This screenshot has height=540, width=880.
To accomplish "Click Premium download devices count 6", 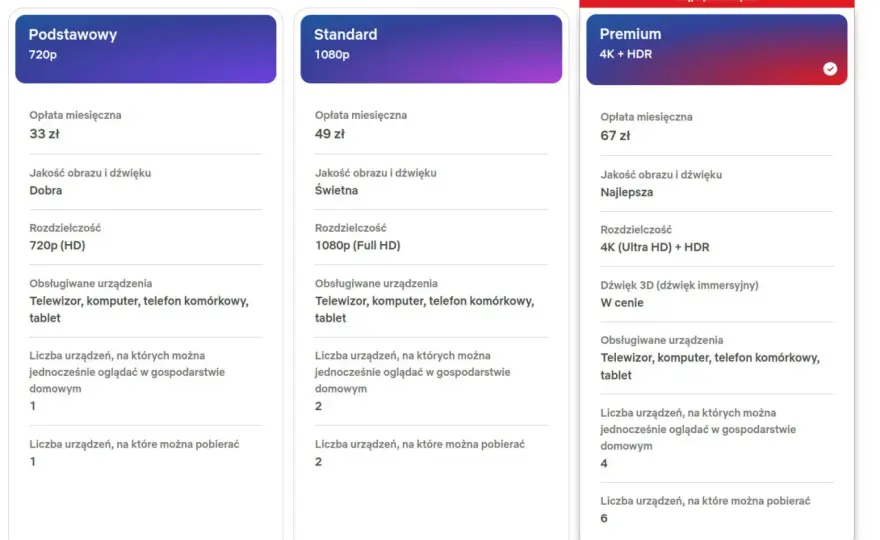I will (604, 518).
